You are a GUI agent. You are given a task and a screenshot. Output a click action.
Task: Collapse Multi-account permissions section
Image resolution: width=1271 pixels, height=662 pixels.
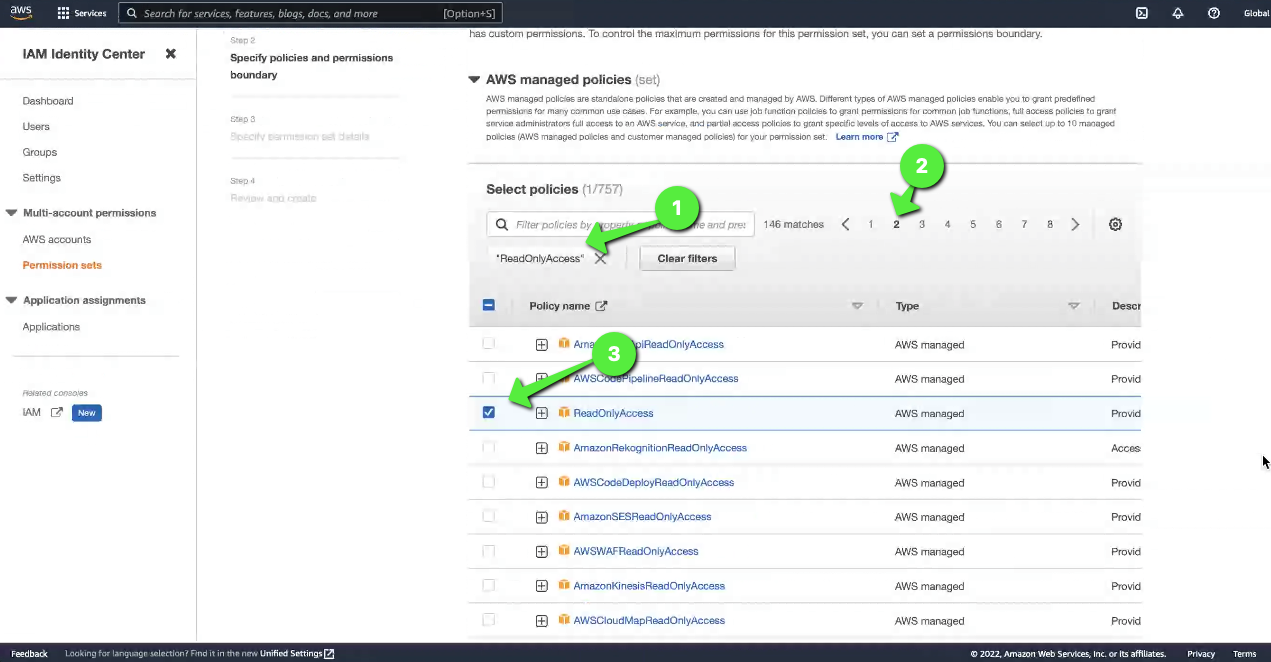[x=12, y=213]
